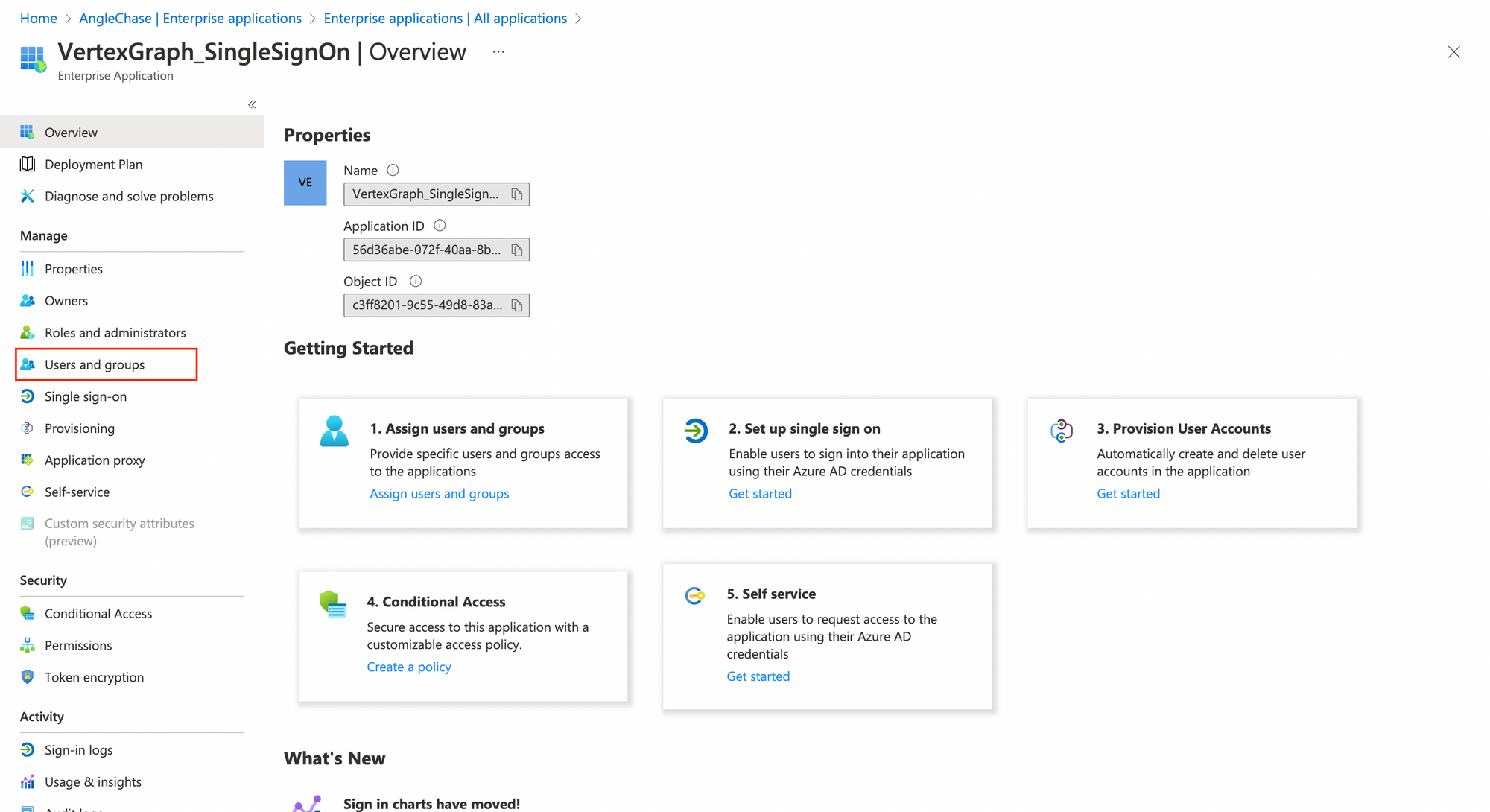Click the Token encryption shield icon
1490x812 pixels.
pos(28,676)
